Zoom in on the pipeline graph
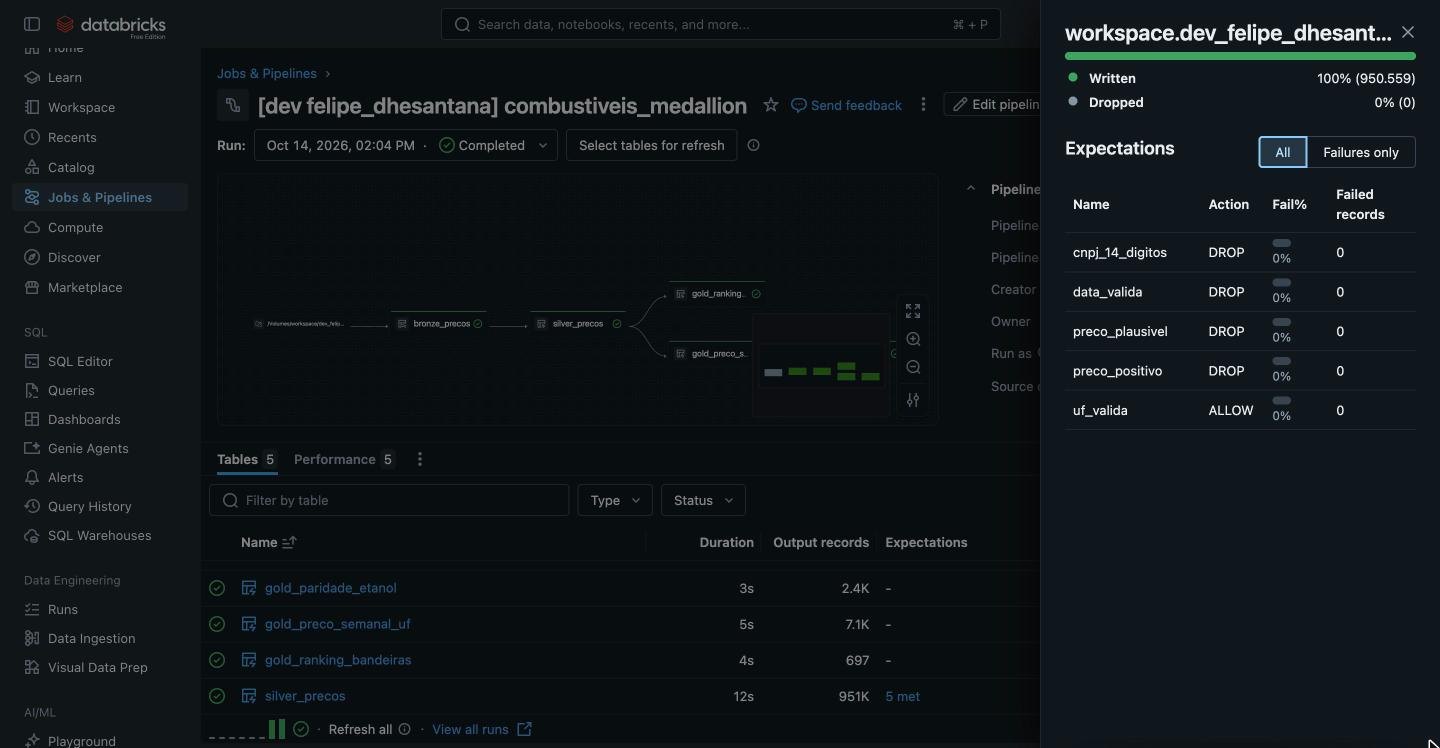 913,340
